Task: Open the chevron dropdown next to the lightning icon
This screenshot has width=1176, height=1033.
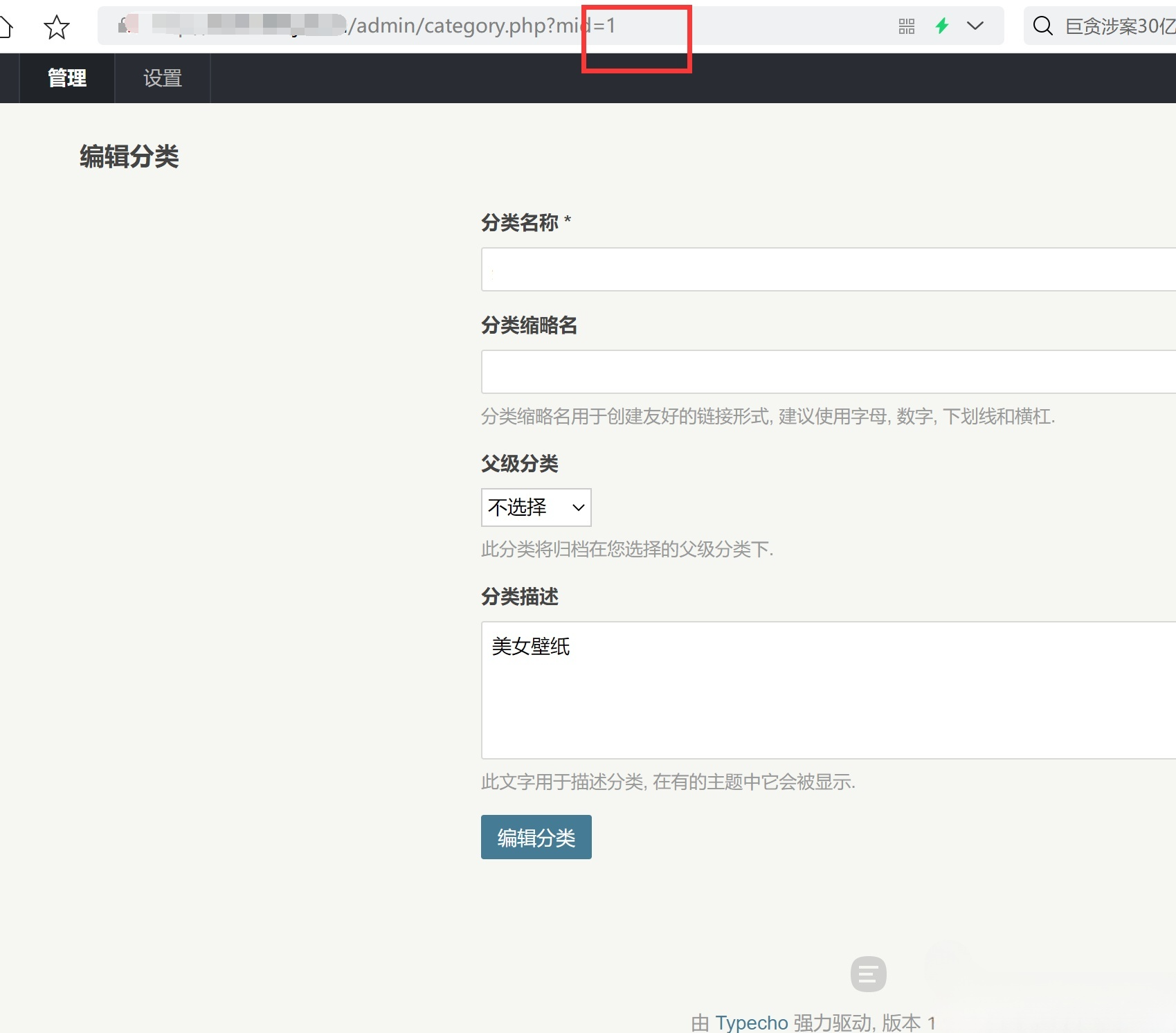Action: point(975,26)
